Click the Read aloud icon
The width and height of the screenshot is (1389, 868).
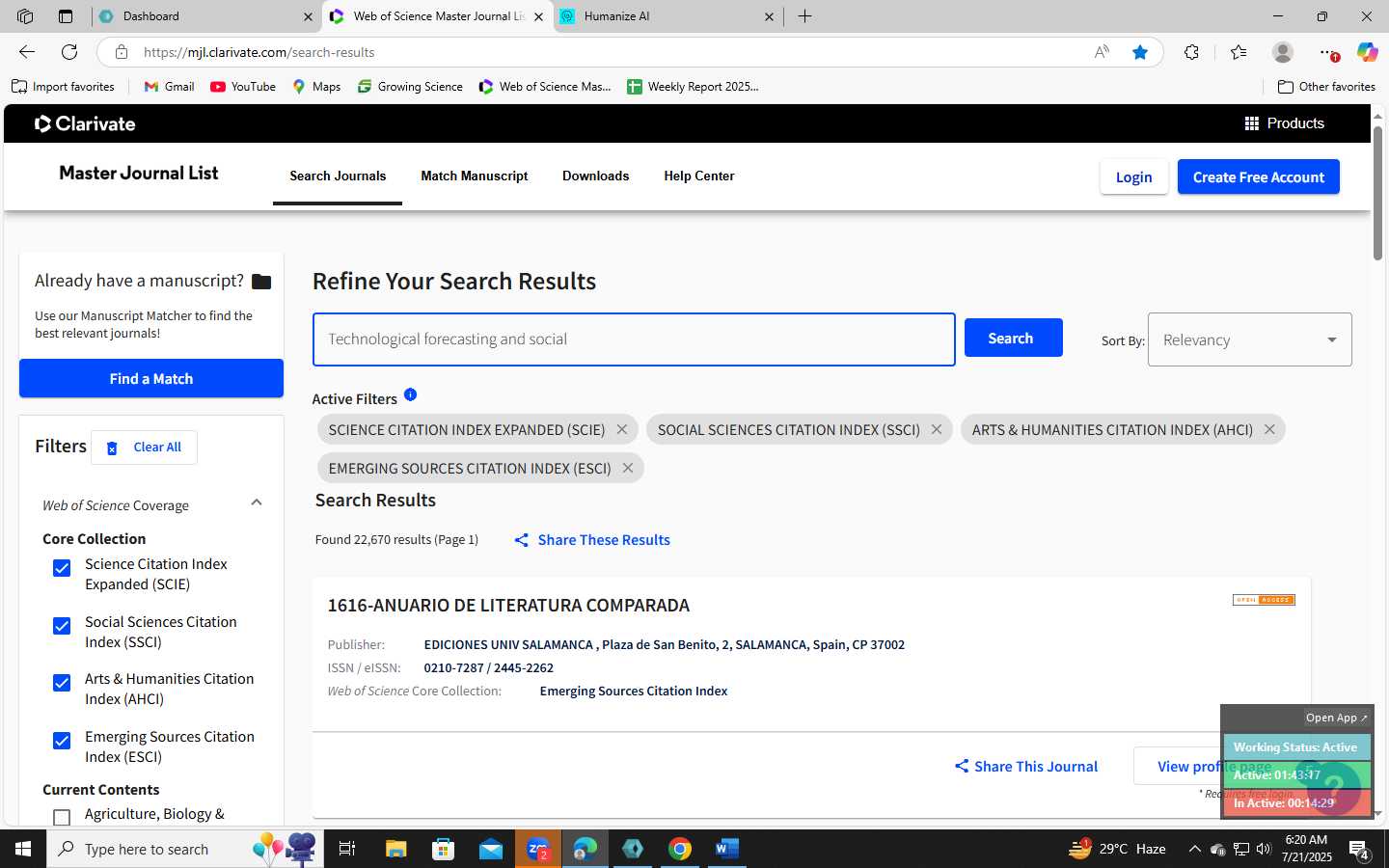pyautogui.click(x=1102, y=52)
